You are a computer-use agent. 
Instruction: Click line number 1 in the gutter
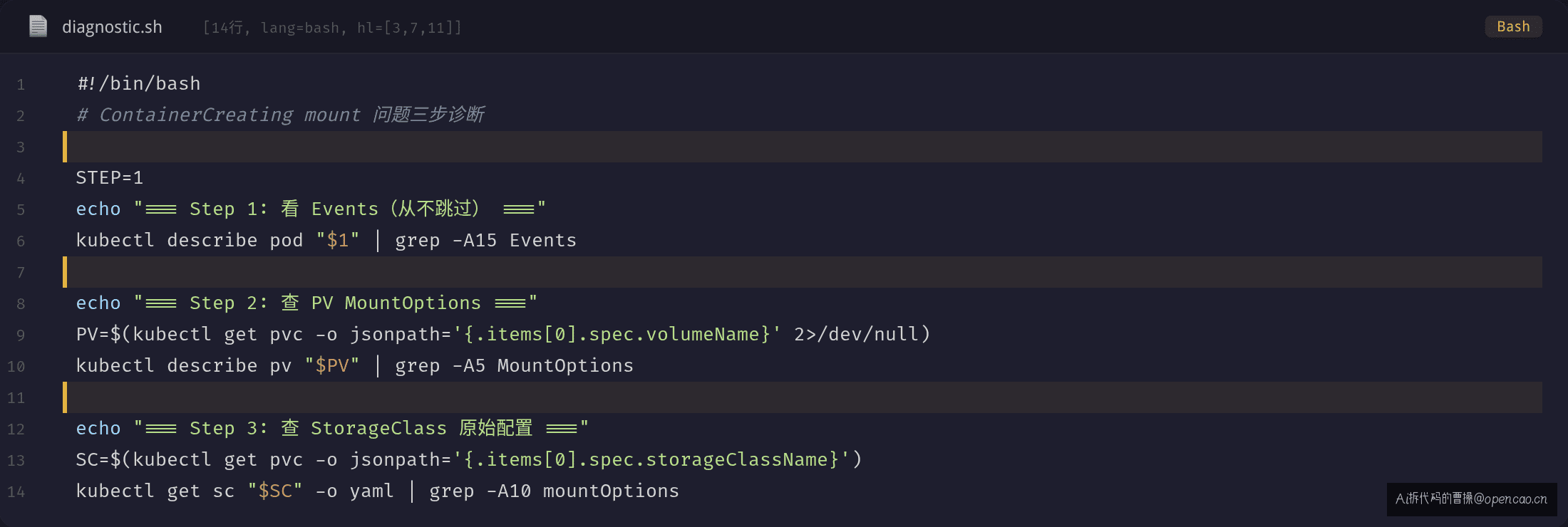[x=21, y=85]
